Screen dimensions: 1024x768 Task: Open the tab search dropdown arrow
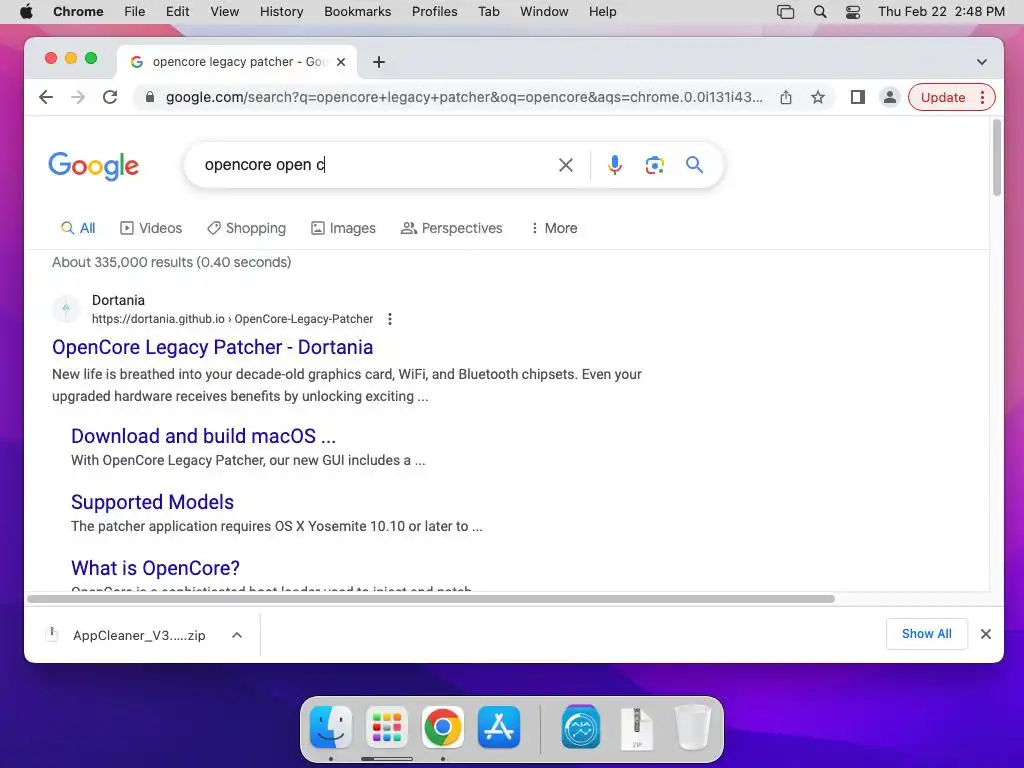[x=982, y=62]
